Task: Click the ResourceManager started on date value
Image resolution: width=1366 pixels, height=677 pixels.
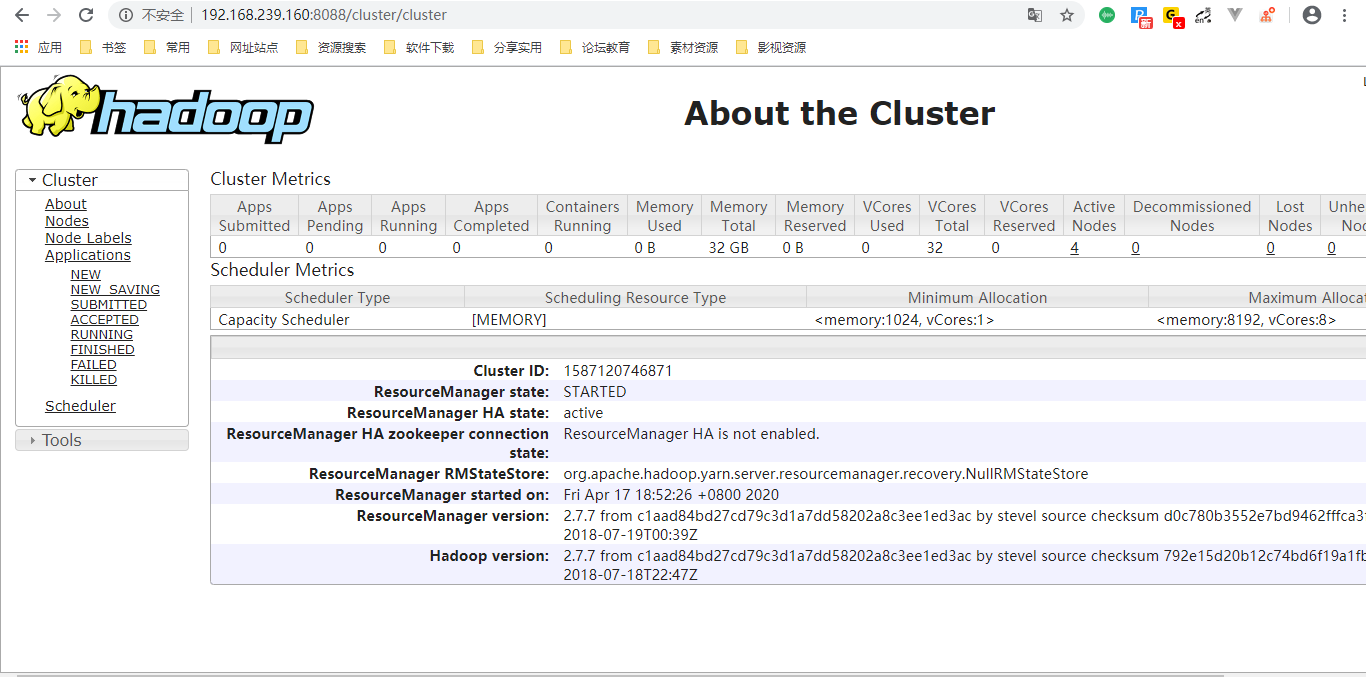Action: click(x=671, y=495)
